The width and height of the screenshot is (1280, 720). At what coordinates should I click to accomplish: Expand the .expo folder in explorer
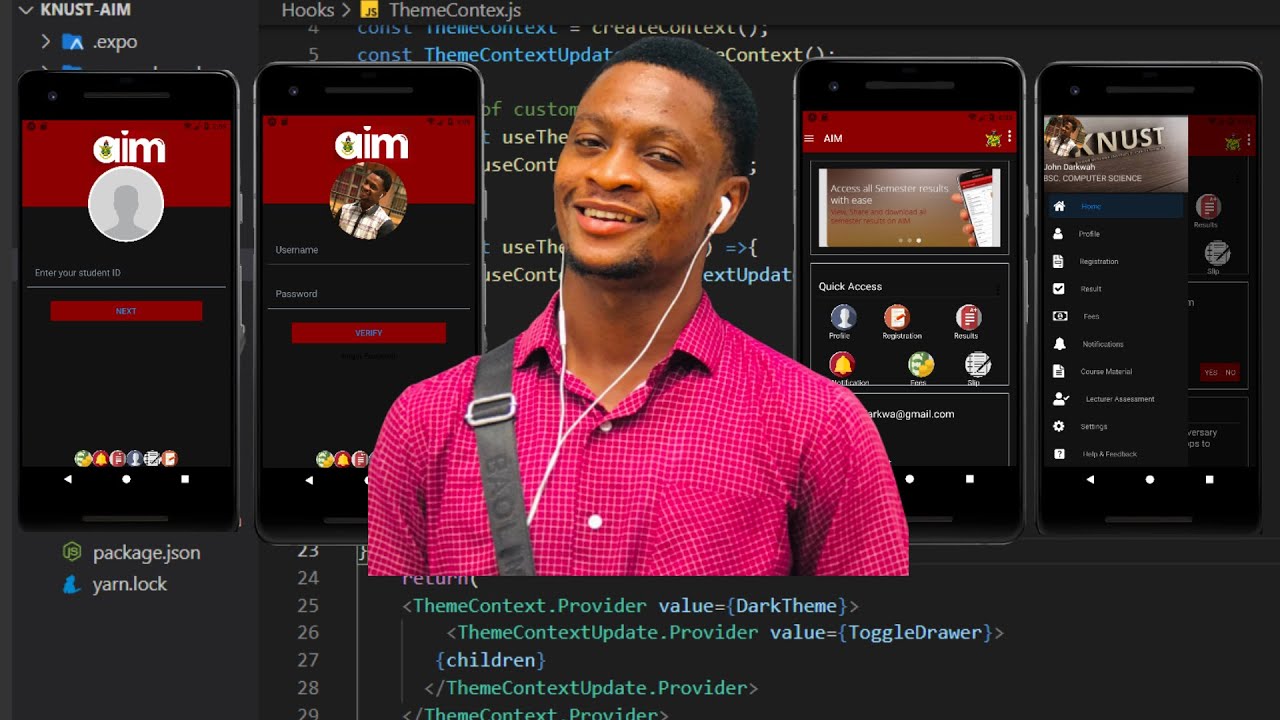[x=46, y=42]
